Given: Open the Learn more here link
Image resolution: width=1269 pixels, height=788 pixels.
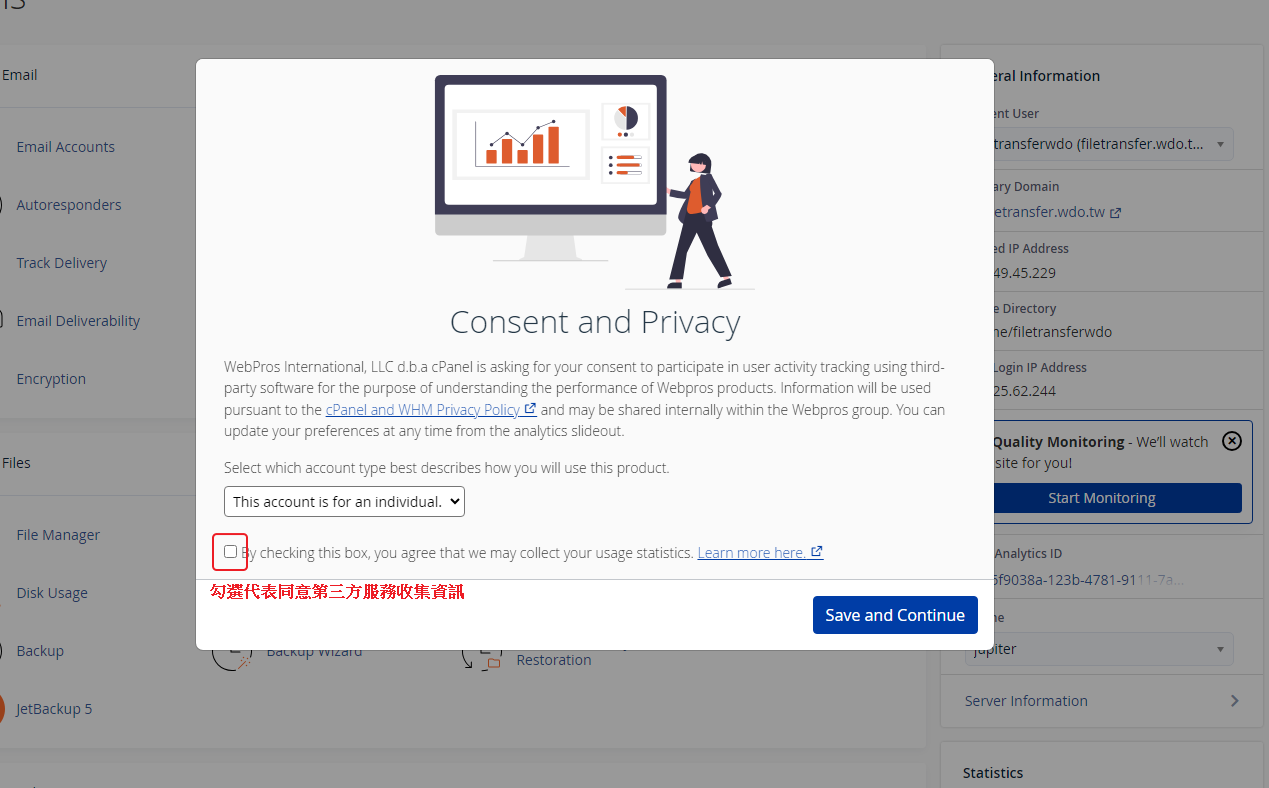Looking at the screenshot, I should [751, 552].
